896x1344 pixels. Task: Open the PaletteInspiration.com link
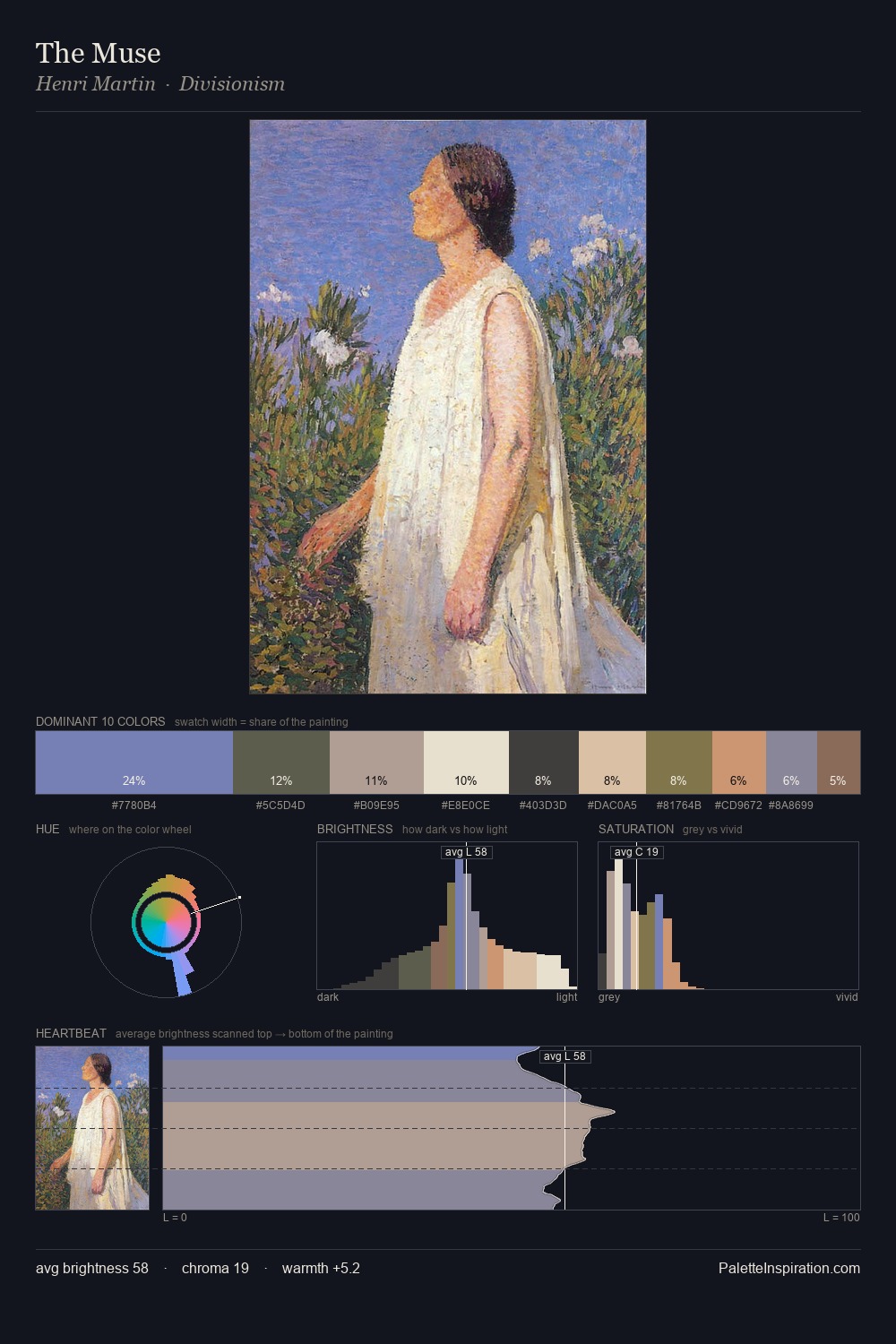789,1268
